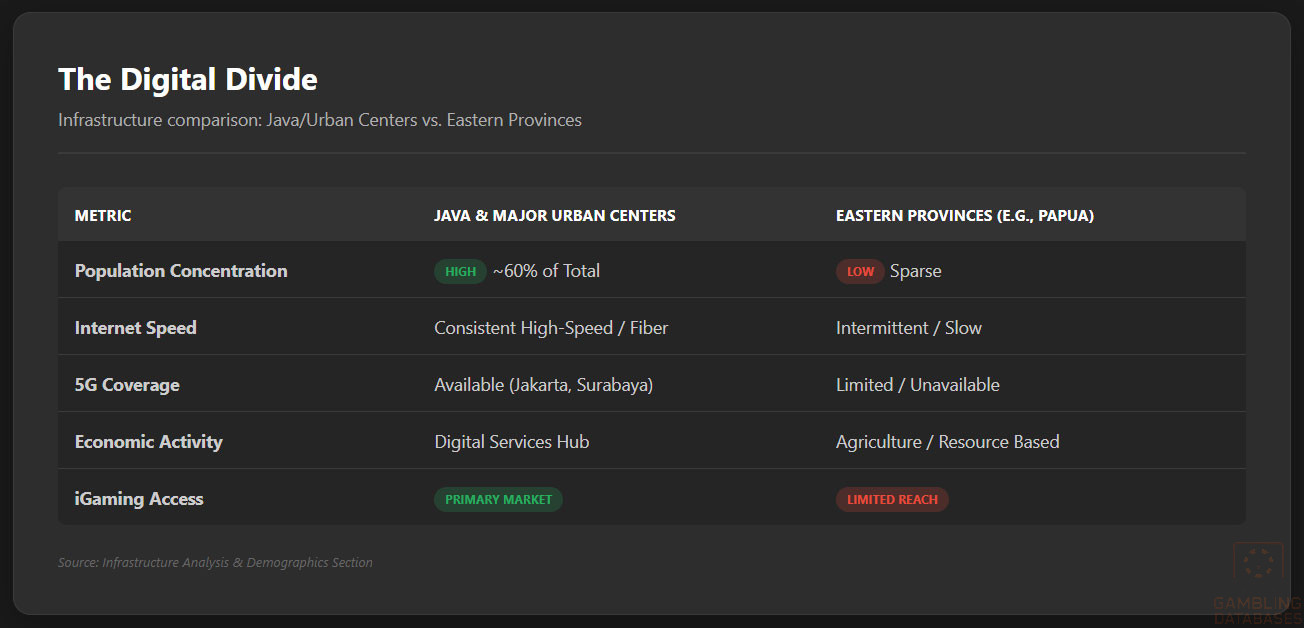
Task: Click the 5G Coverage row label
Action: [127, 385]
